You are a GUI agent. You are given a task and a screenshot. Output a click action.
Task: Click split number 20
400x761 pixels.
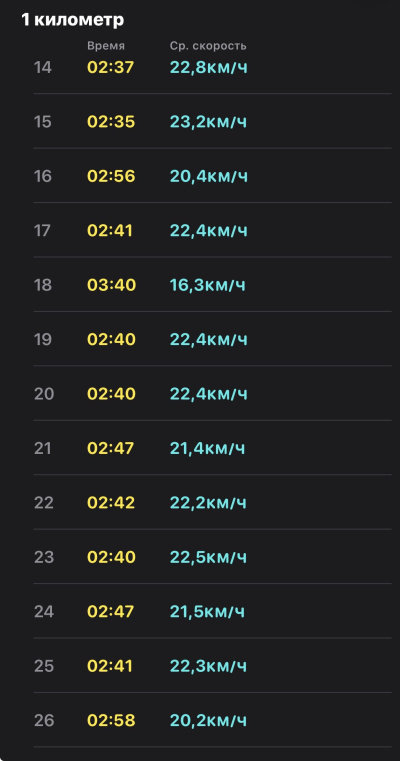click(44, 394)
